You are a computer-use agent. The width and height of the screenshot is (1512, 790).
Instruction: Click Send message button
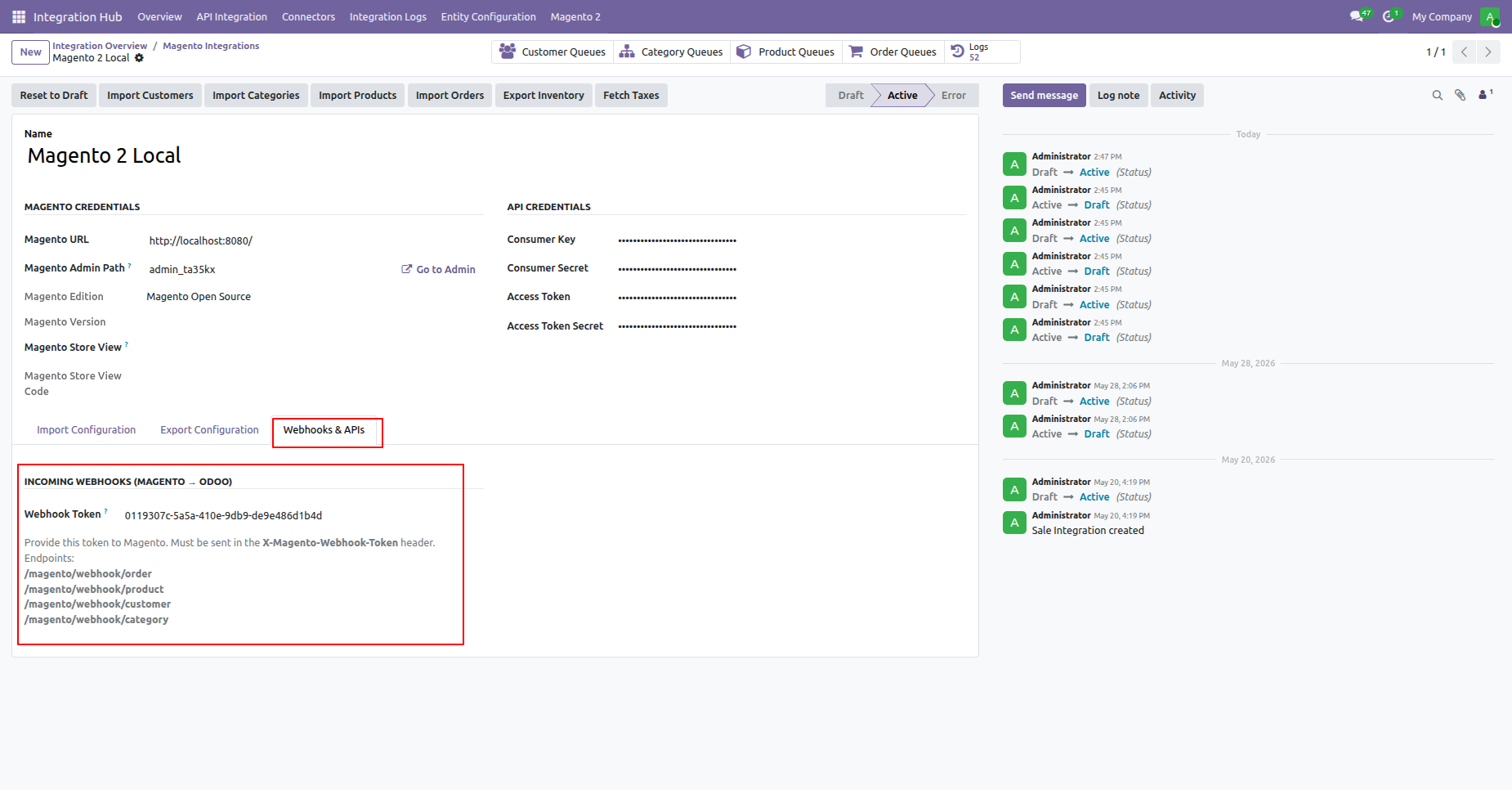pos(1044,96)
